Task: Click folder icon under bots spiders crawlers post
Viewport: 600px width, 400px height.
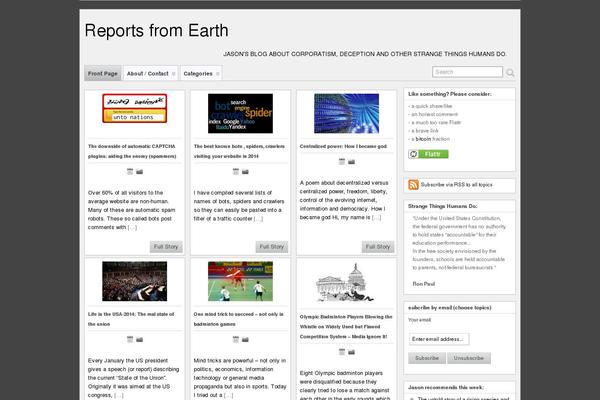Action: tap(245, 171)
